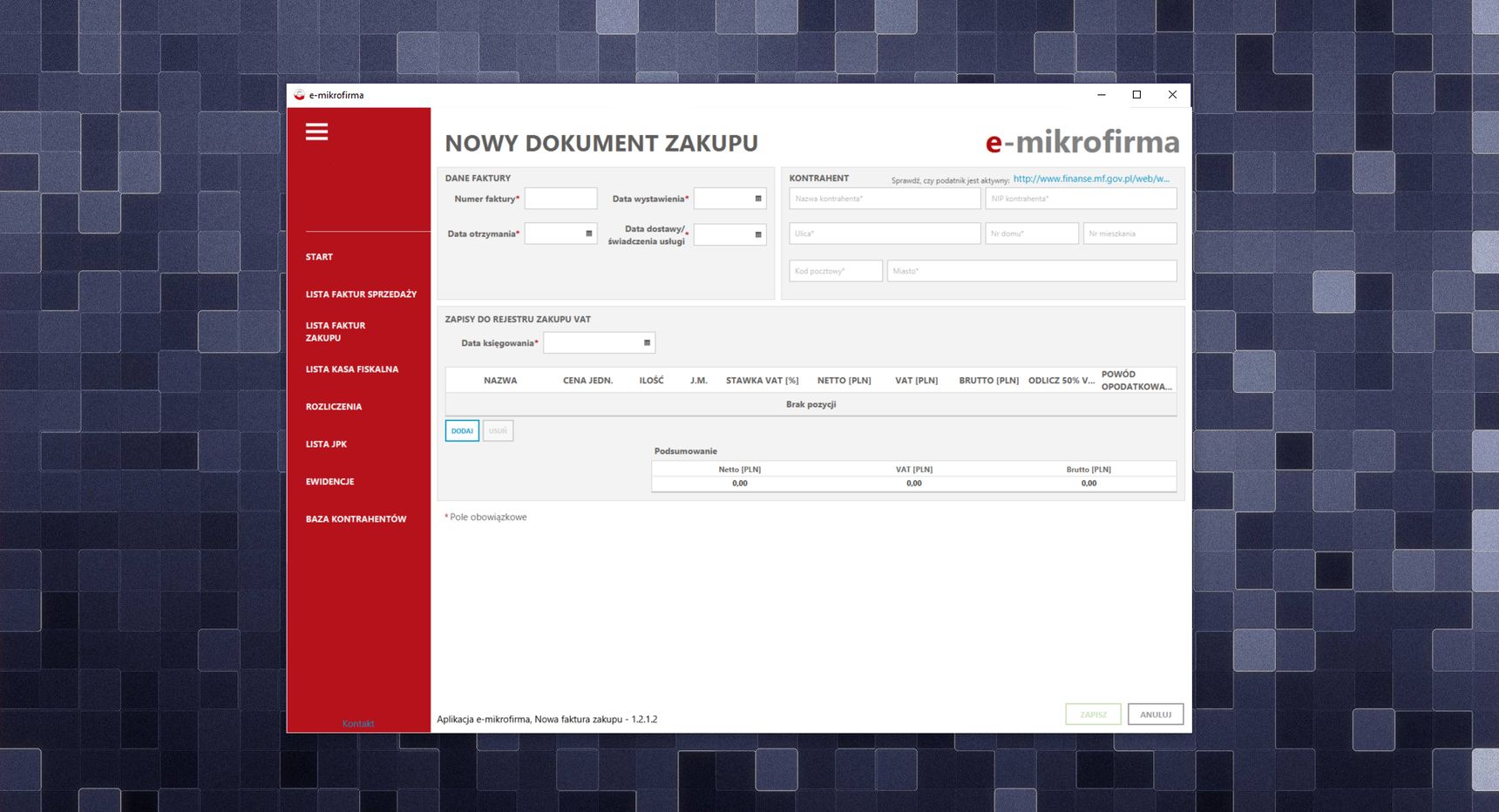Open the hamburger menu icon

[316, 132]
